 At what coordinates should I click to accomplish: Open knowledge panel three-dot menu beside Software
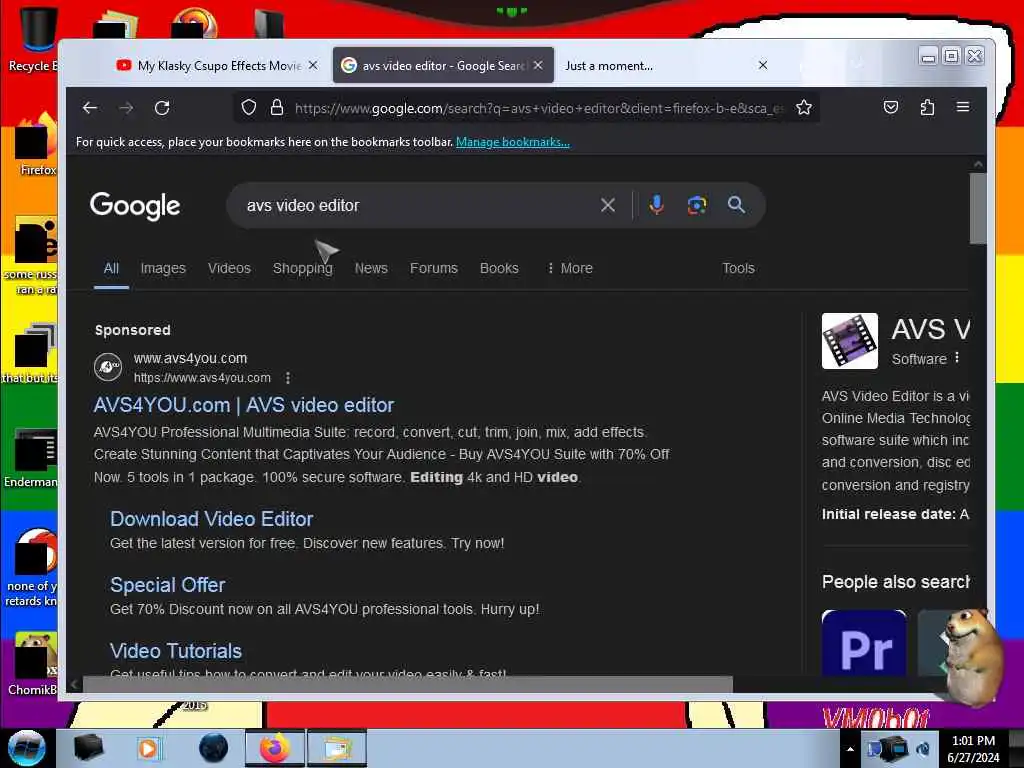pyautogui.click(x=957, y=357)
